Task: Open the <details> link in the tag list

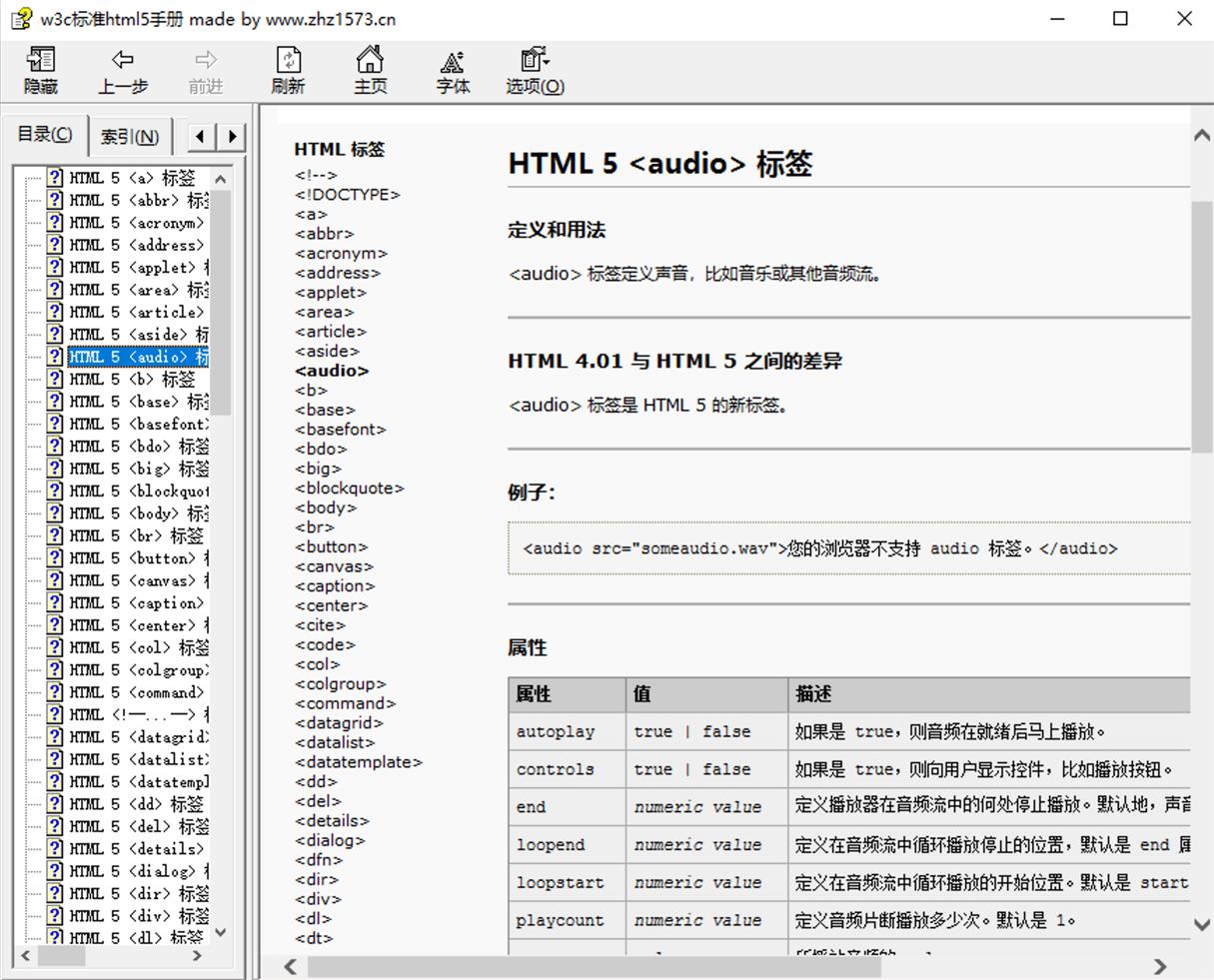Action: (332, 821)
